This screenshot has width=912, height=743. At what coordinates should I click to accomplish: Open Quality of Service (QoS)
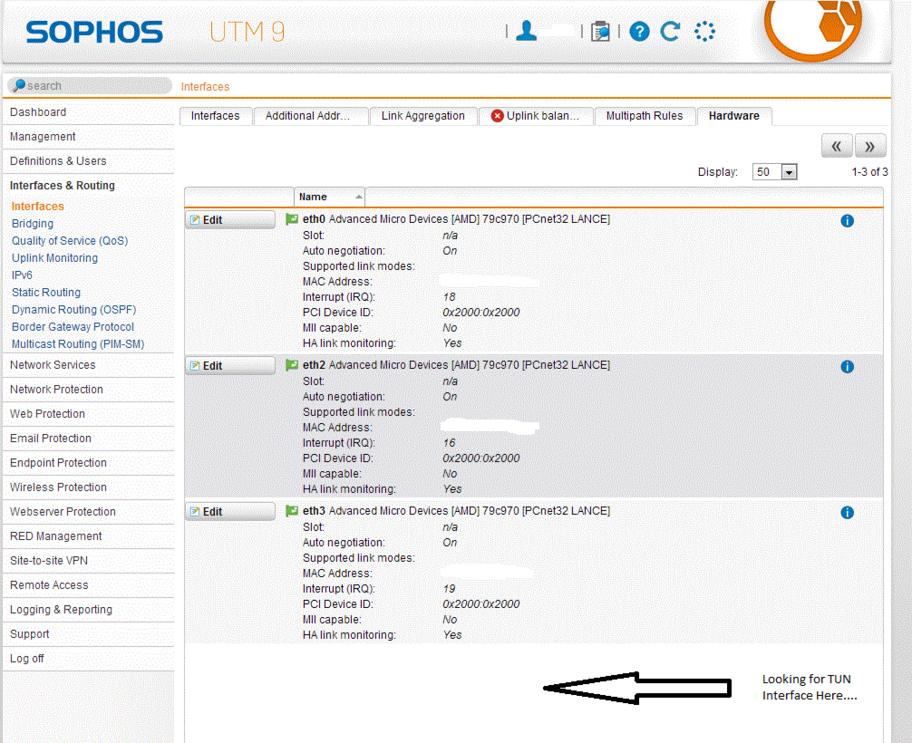pyautogui.click(x=70, y=241)
